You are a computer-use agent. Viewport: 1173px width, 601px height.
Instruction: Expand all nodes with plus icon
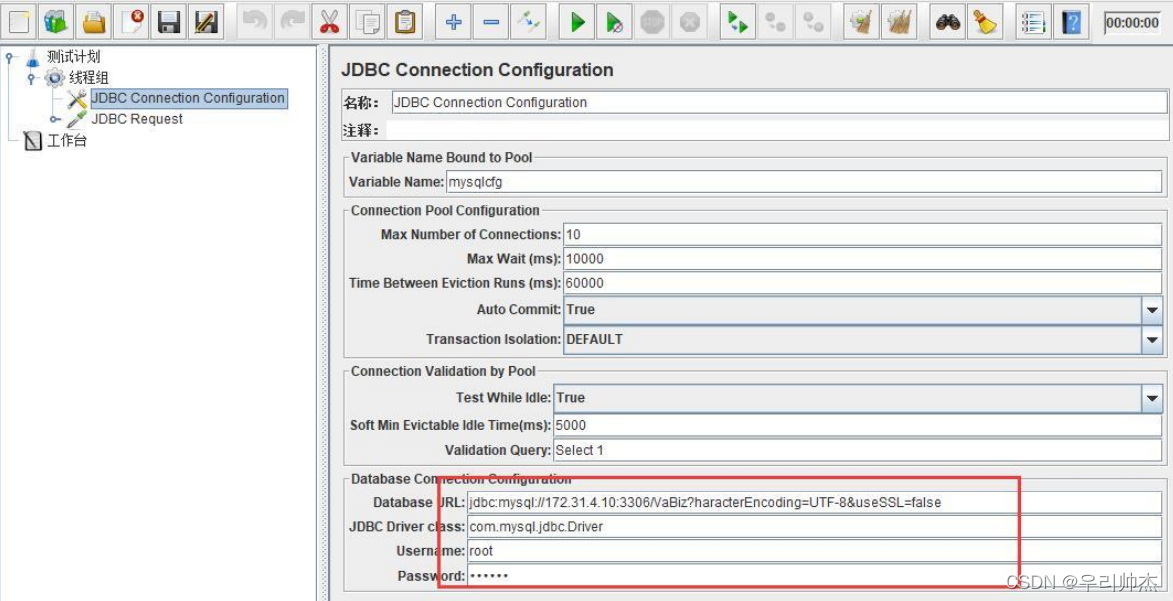[453, 22]
